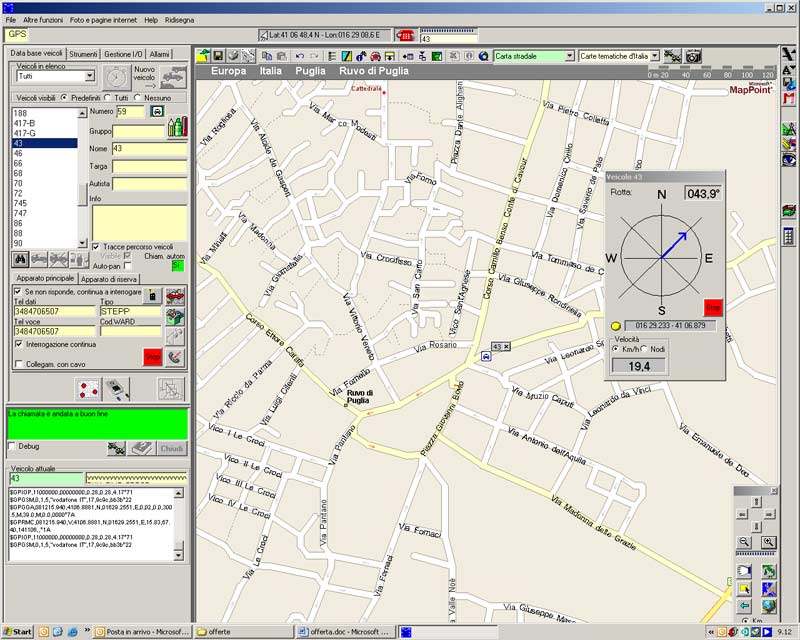The height and width of the screenshot is (640, 800).
Task: Click red Stop button in Veicolo 43 panel
Action: [x=713, y=307]
